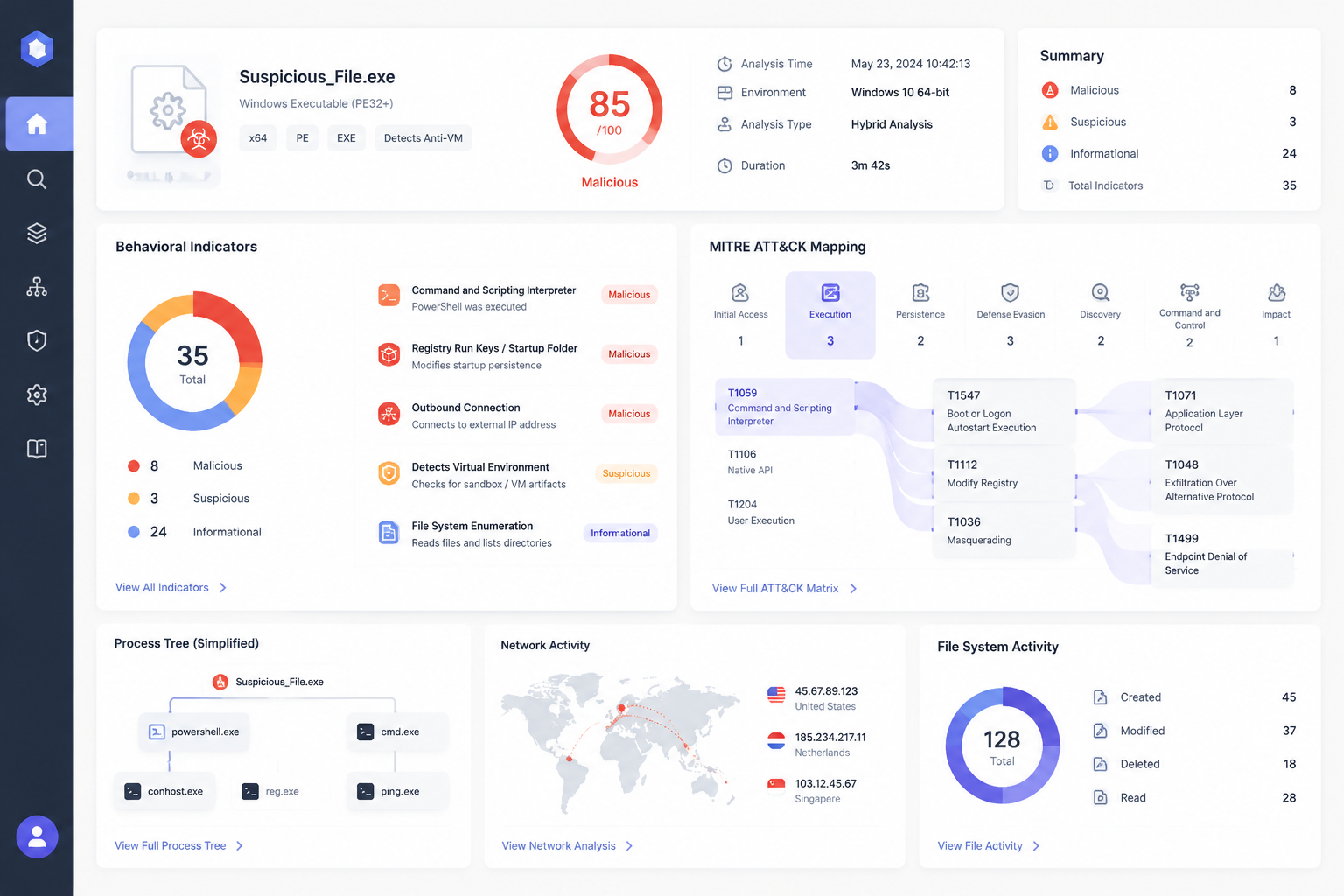The width and height of the screenshot is (1344, 896).
Task: Select technique T1059 Command and Scripting Interpreter
Action: pyautogui.click(x=786, y=407)
